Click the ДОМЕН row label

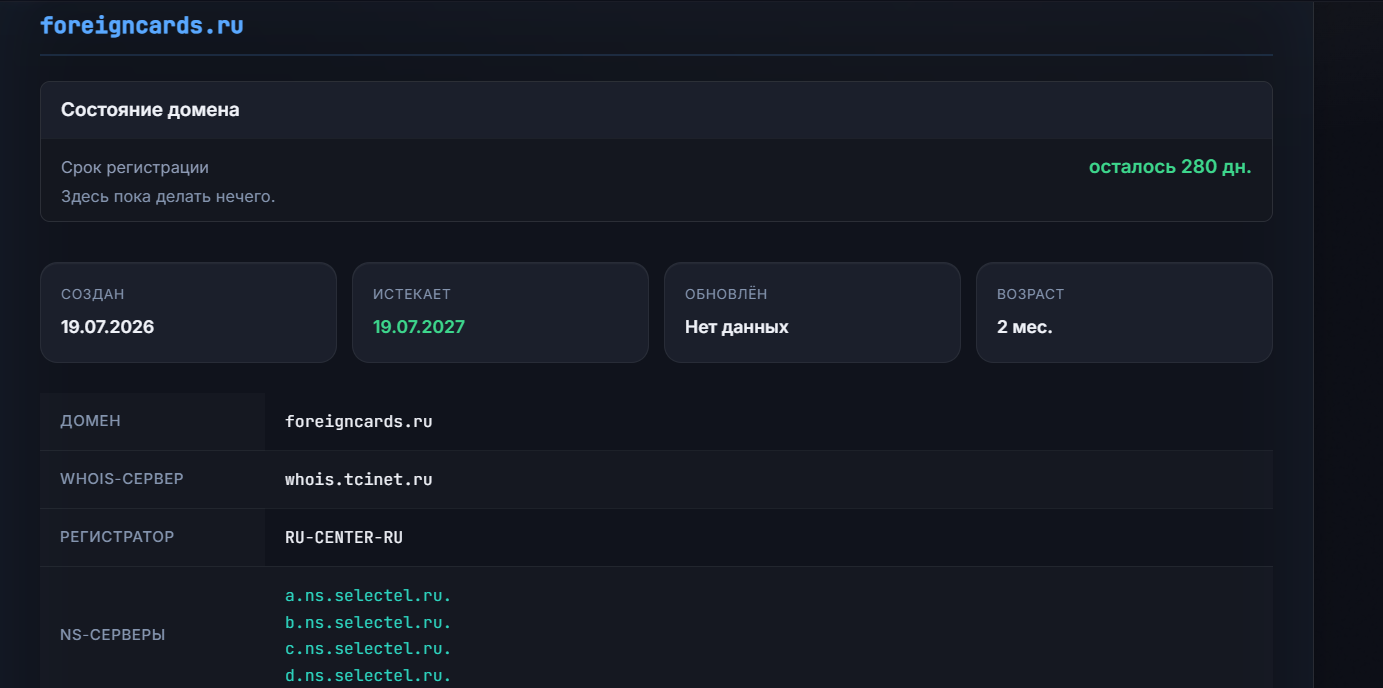(91, 421)
